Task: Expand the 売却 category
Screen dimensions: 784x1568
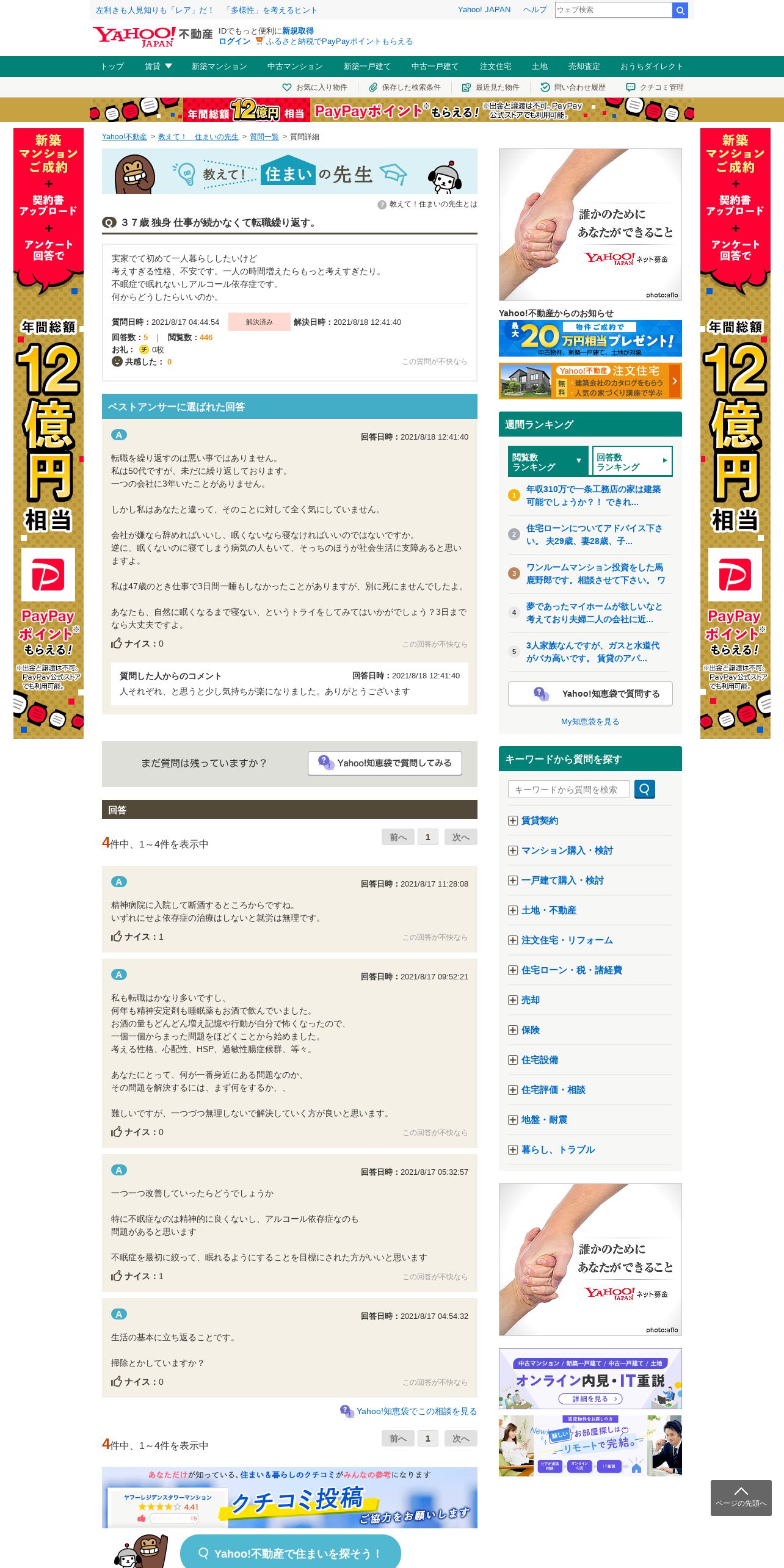Action: 513,1000
